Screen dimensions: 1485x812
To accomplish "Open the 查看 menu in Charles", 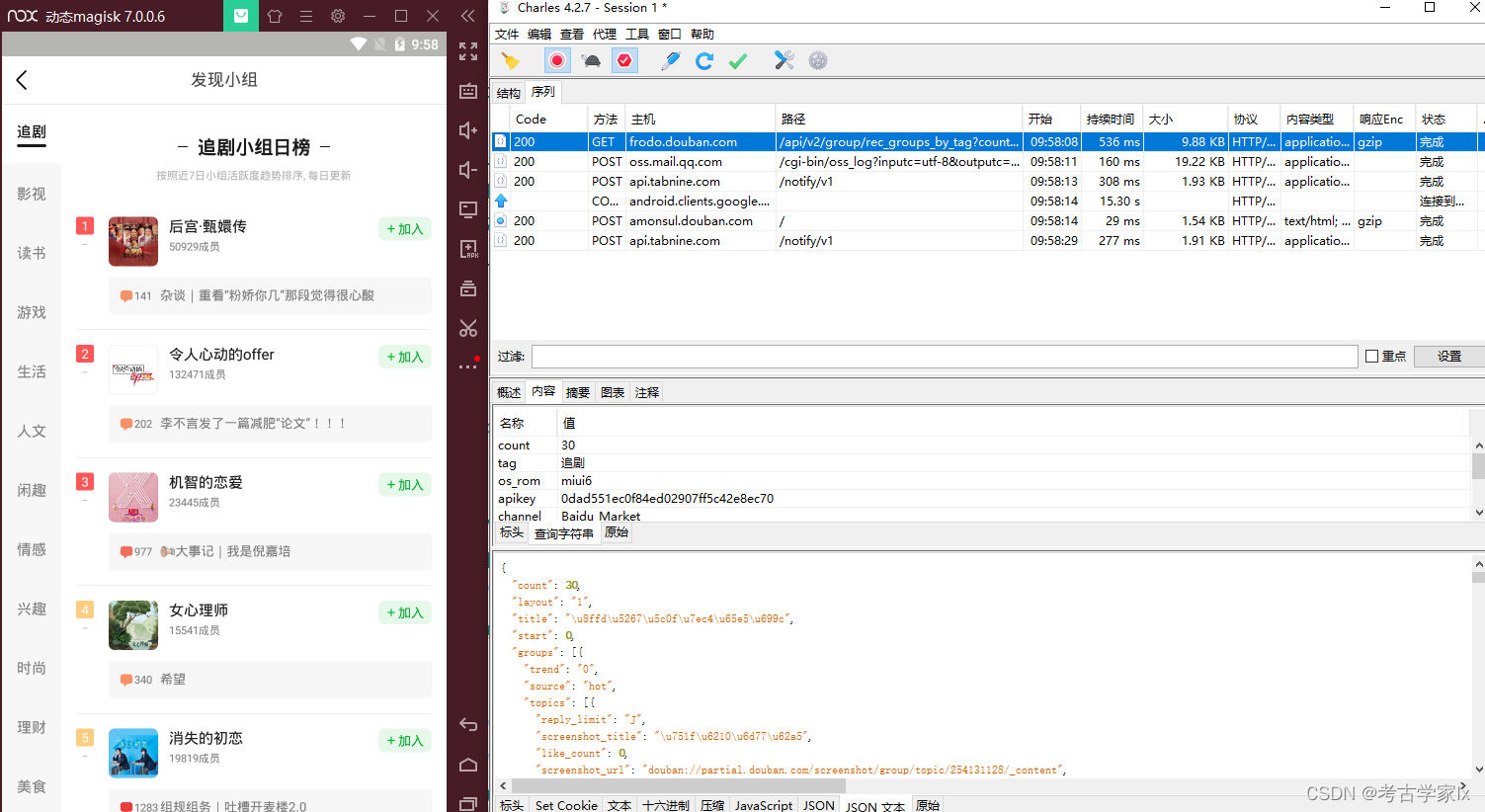I will point(572,34).
